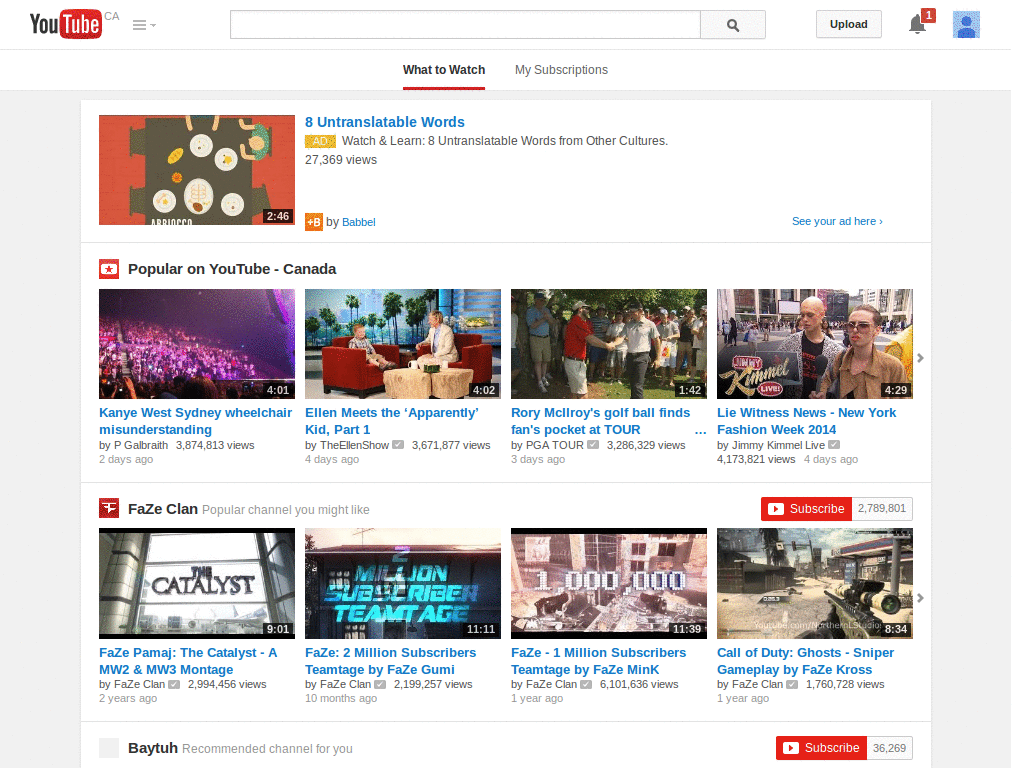Click the Babbel channel icon

tap(314, 222)
